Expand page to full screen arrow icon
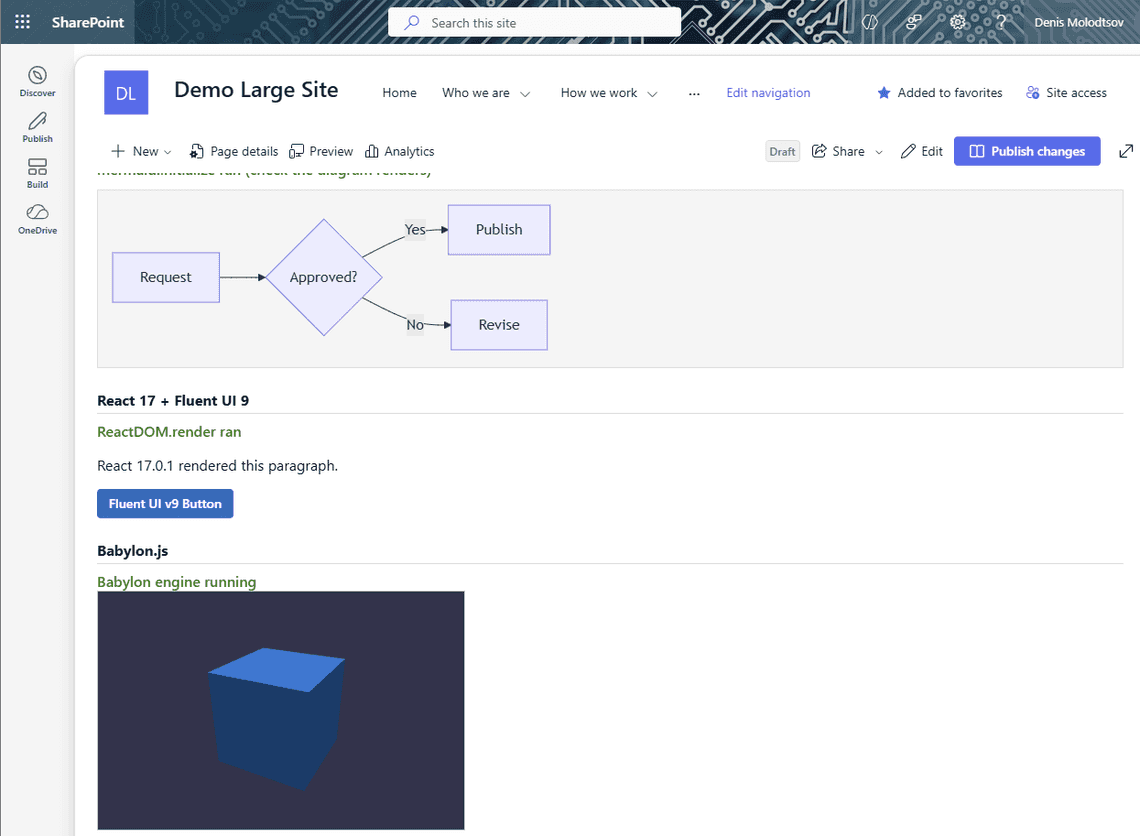1140x836 pixels. [1125, 151]
